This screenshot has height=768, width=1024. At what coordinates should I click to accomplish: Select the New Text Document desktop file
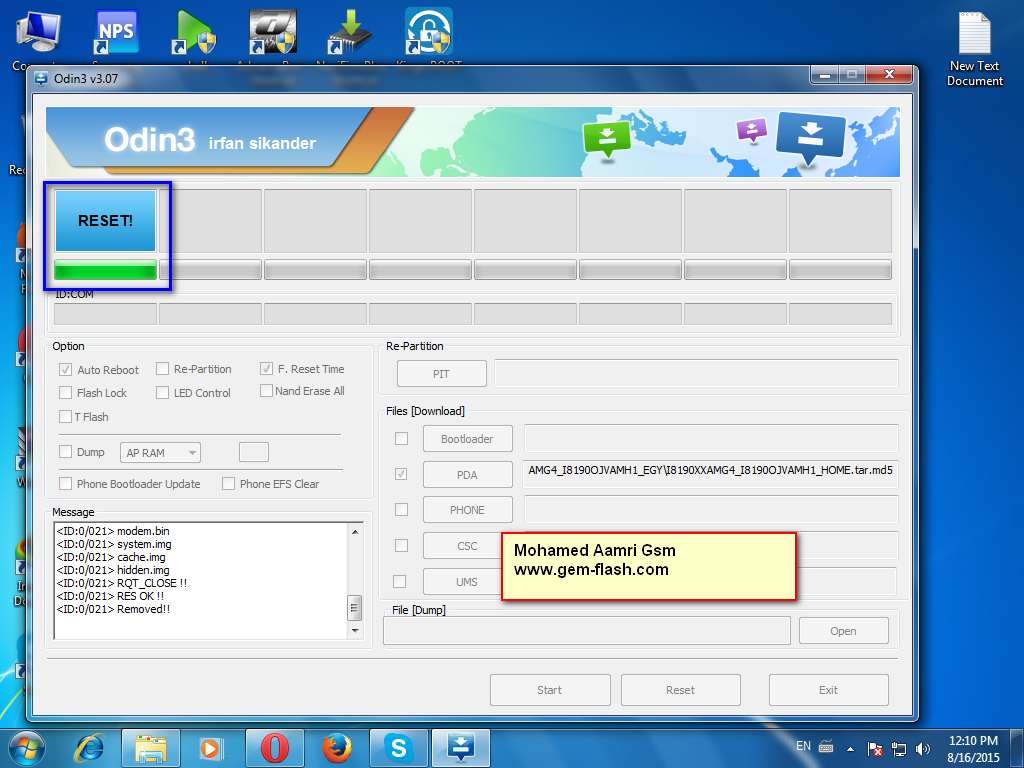tap(974, 50)
